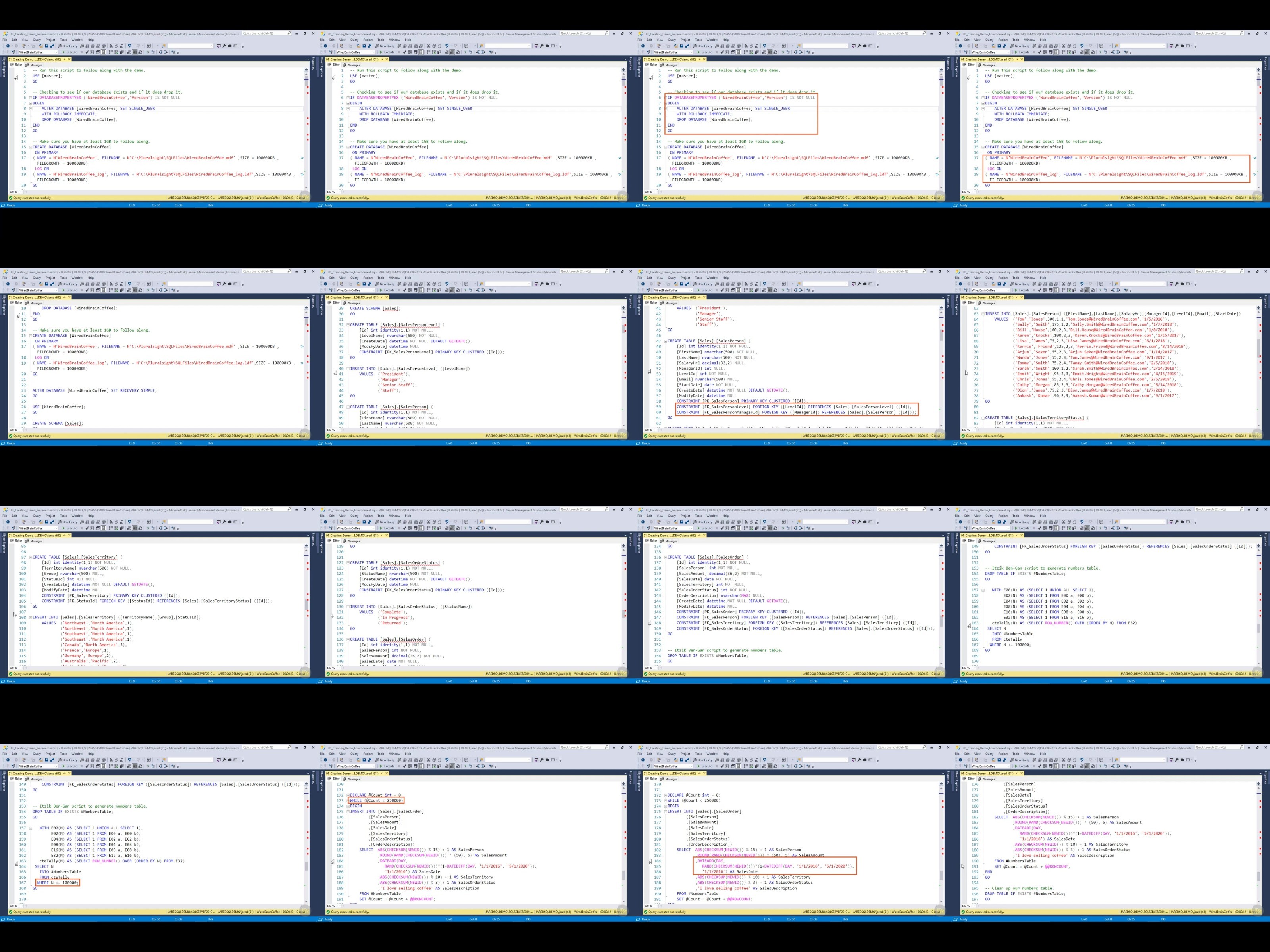This screenshot has height=952, width=1270.
Task: Select Results to Grid in 'In Progress' values frame
Action: coord(452,528)
